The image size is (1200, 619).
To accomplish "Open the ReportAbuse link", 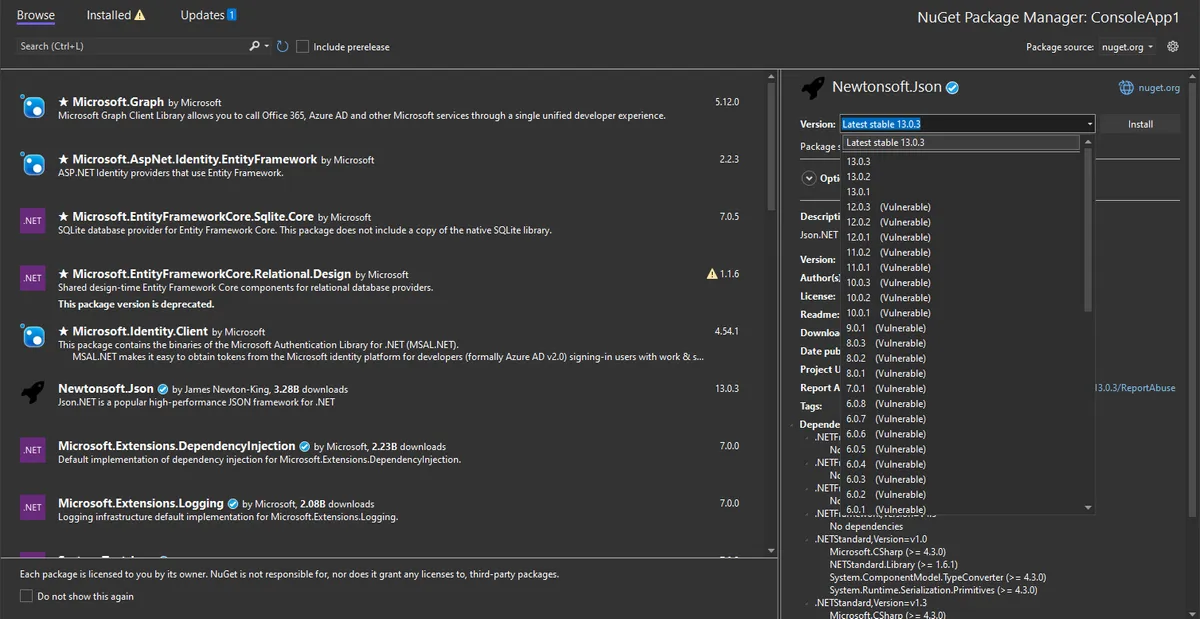I will coord(1135,388).
